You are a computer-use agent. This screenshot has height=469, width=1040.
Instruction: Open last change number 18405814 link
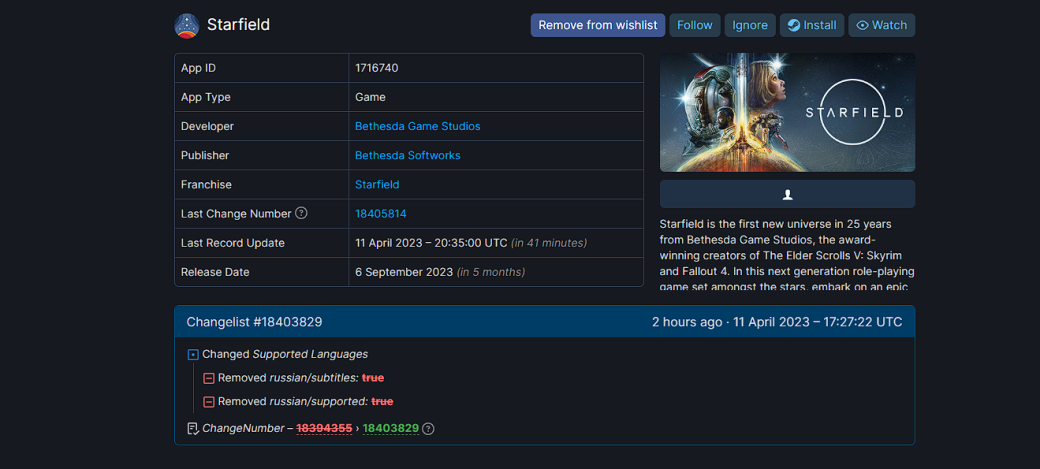(x=381, y=214)
